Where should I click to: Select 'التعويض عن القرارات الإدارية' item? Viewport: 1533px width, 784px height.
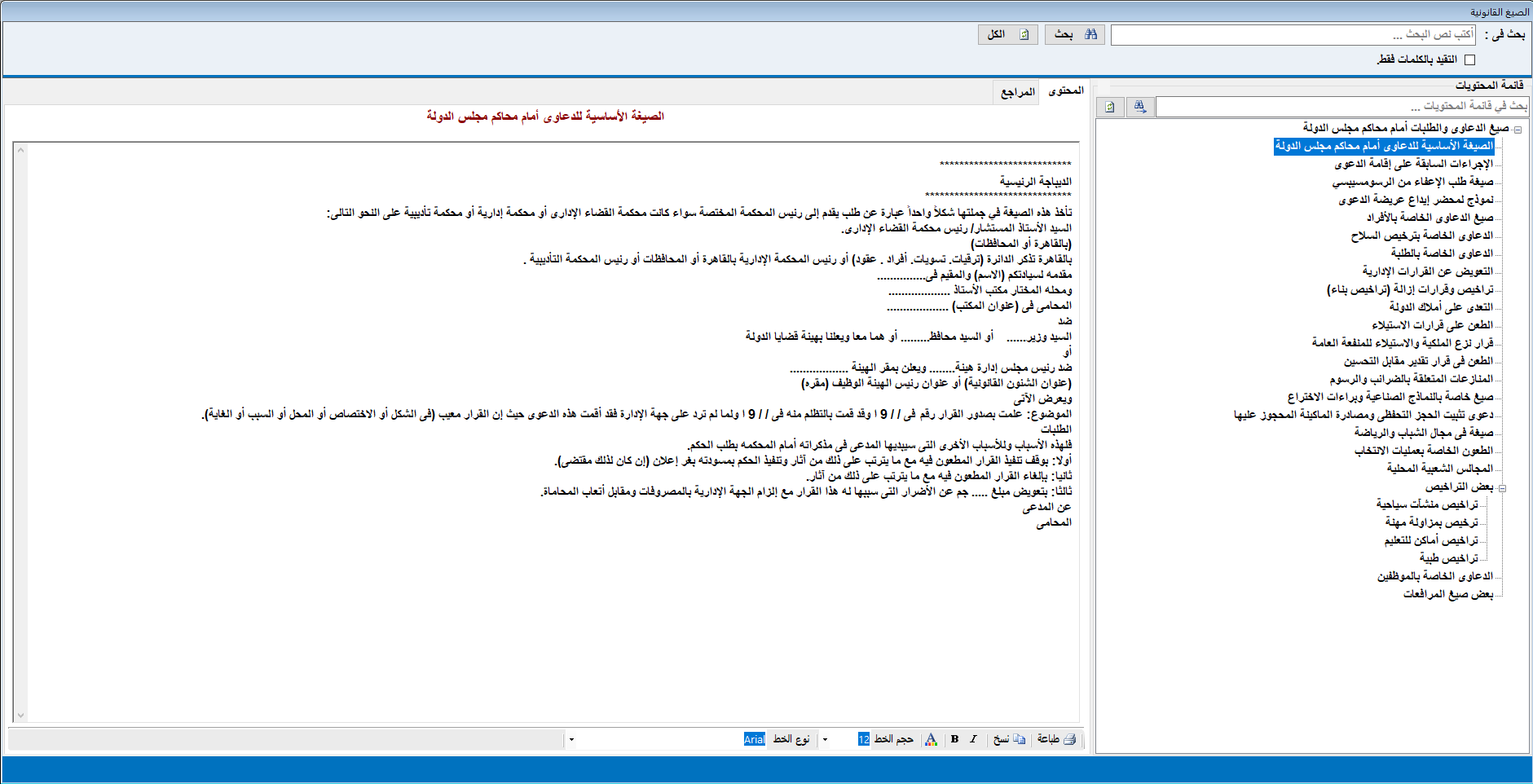(x=1428, y=271)
